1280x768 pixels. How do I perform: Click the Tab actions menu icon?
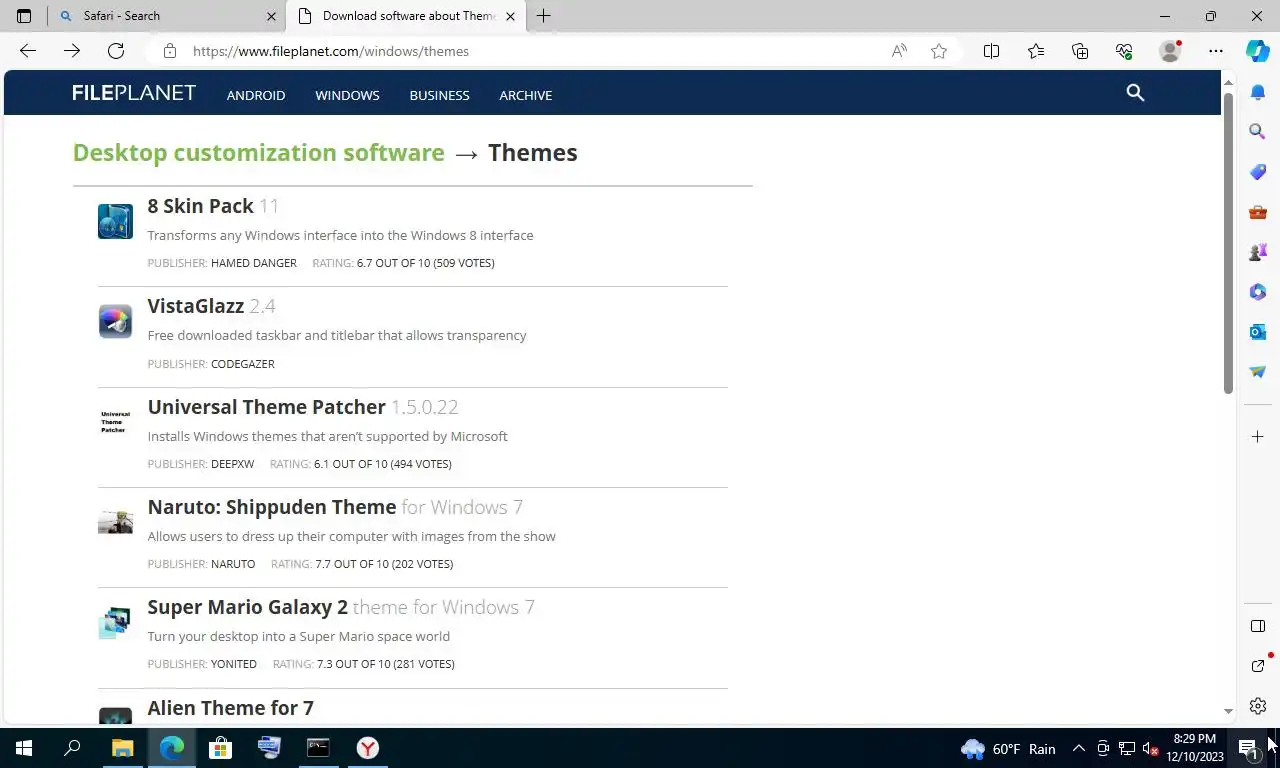(x=24, y=16)
